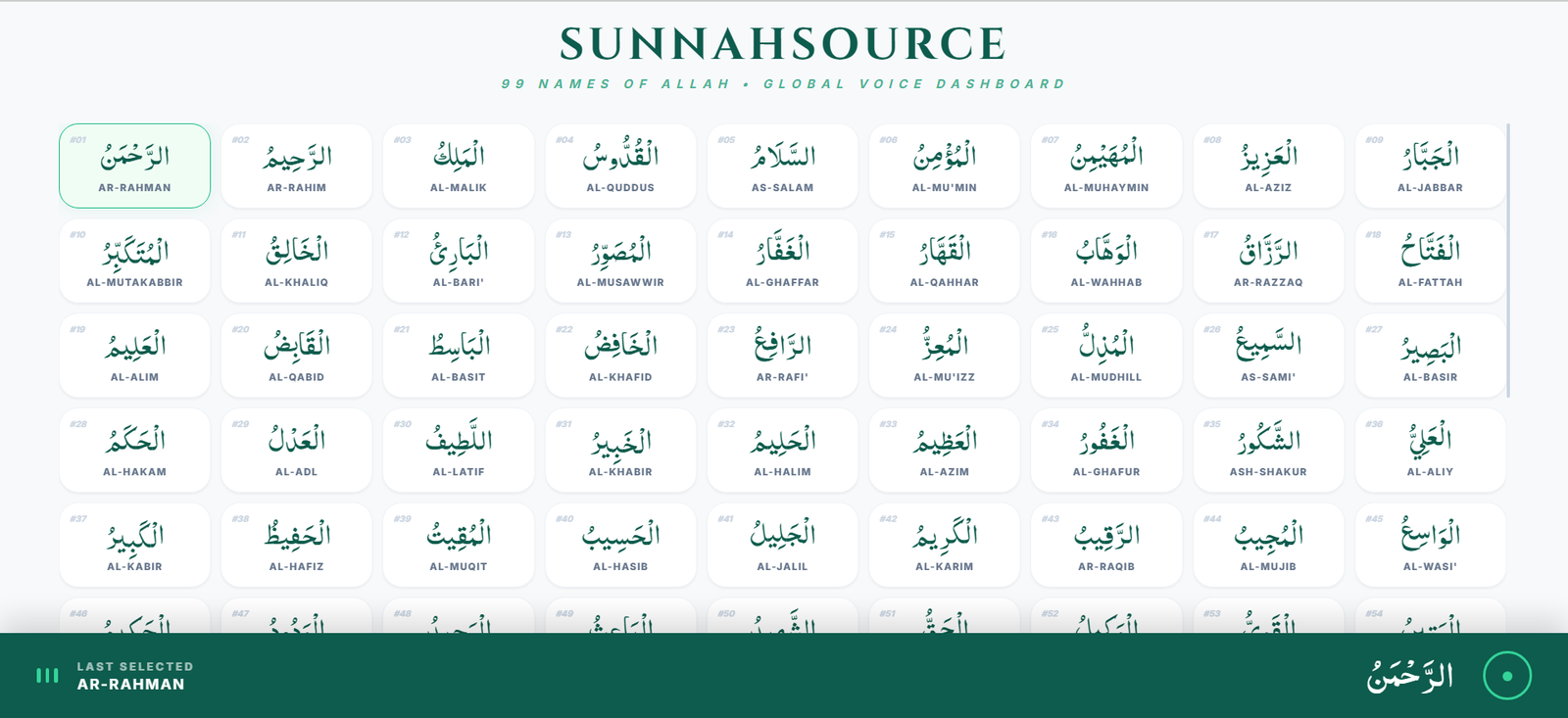Pick the Al-Alim name card

(x=134, y=356)
